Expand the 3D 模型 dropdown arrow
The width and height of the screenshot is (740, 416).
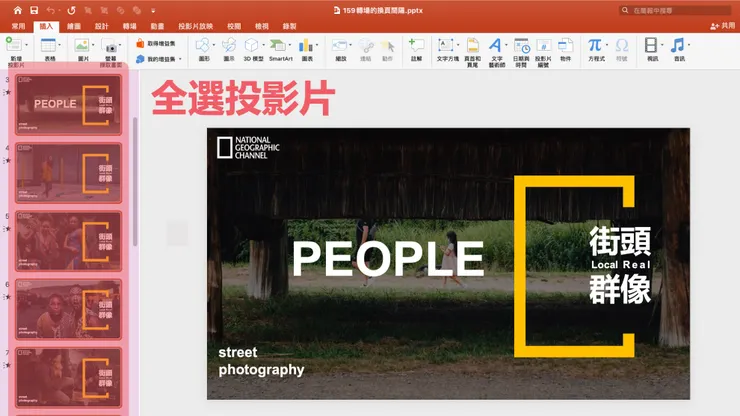(263, 45)
